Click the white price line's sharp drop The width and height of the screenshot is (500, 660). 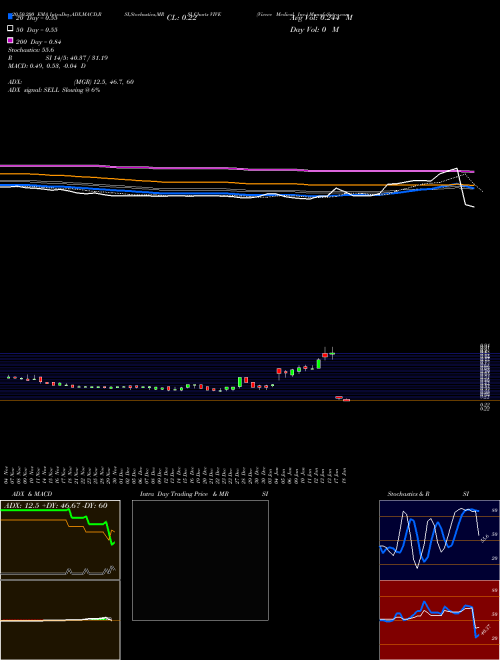coord(462,187)
